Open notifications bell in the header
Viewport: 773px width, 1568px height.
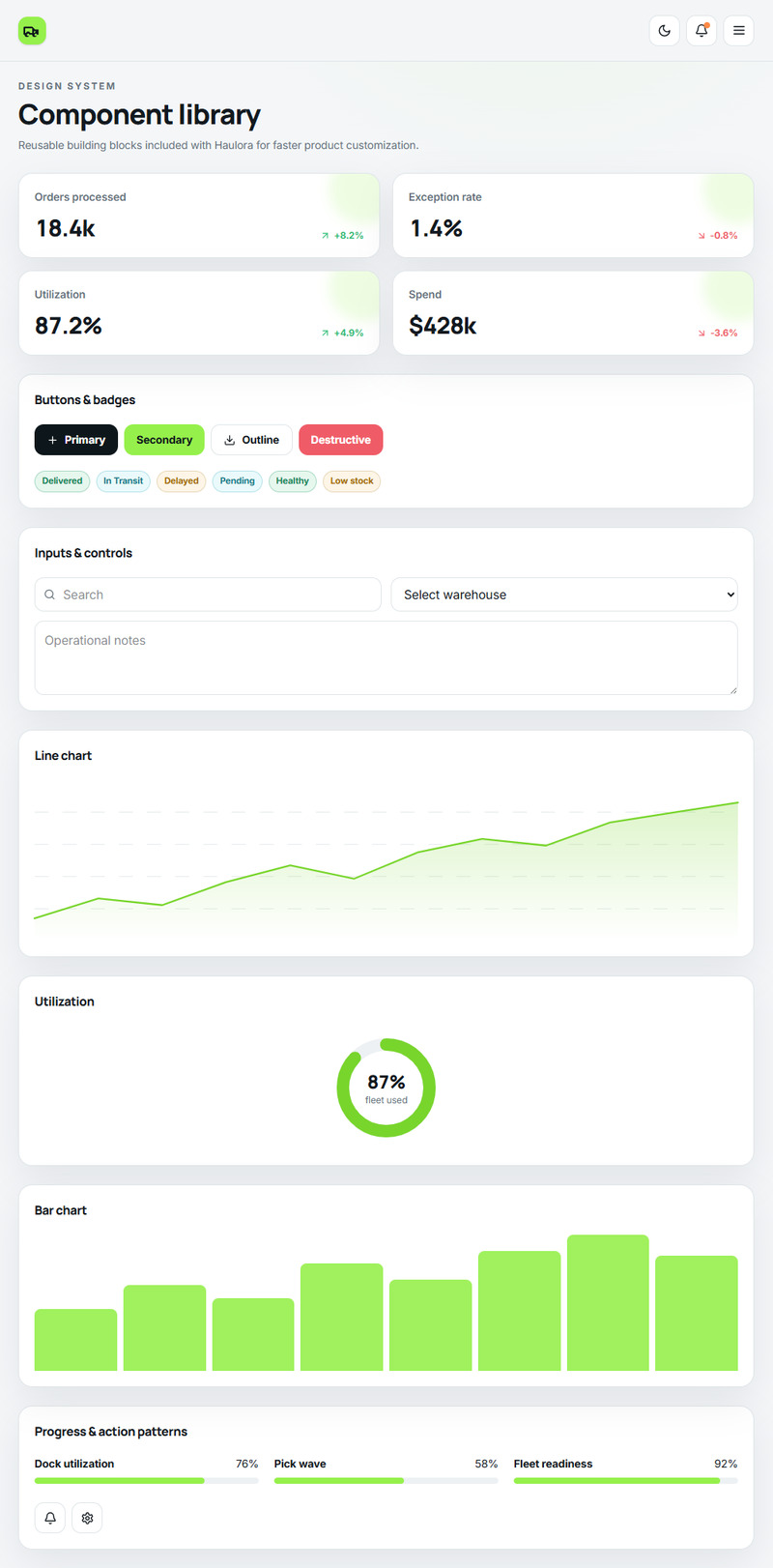click(x=701, y=31)
